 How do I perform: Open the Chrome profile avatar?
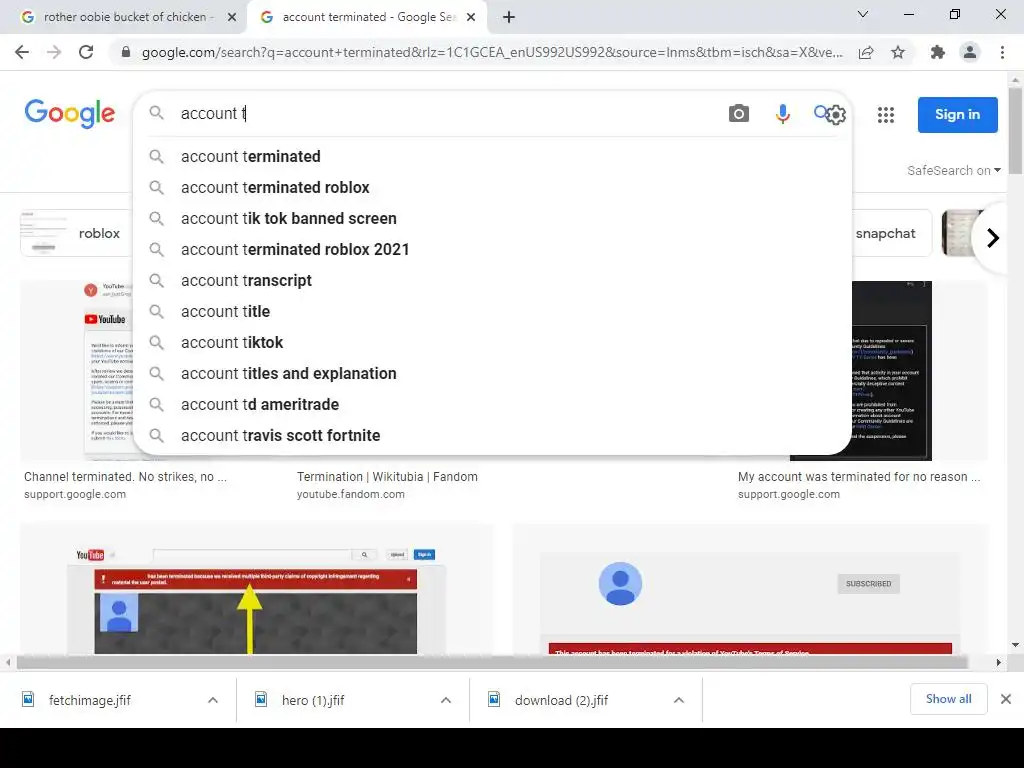tap(970, 52)
